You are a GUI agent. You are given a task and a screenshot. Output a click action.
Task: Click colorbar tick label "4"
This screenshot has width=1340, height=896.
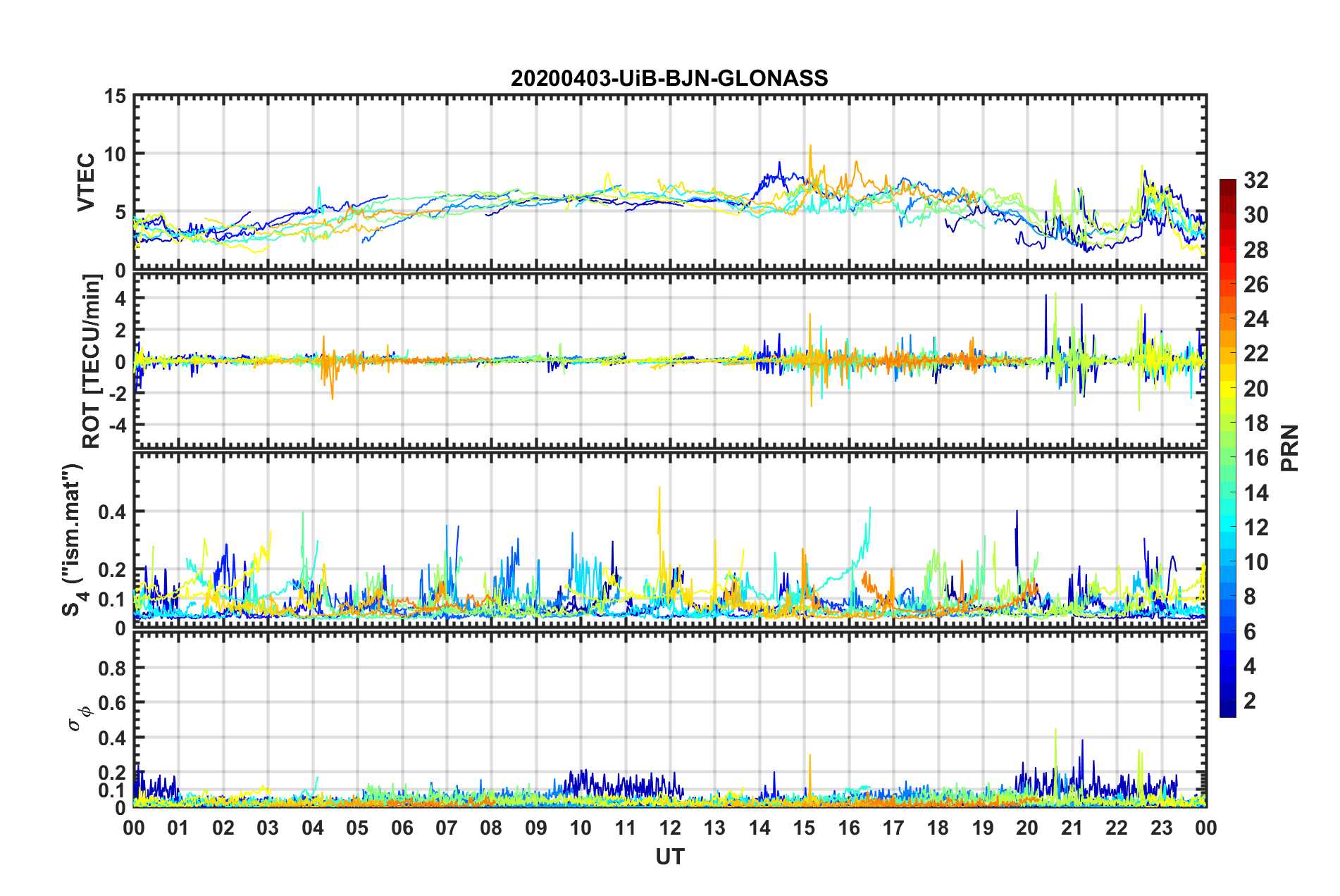1250,666
